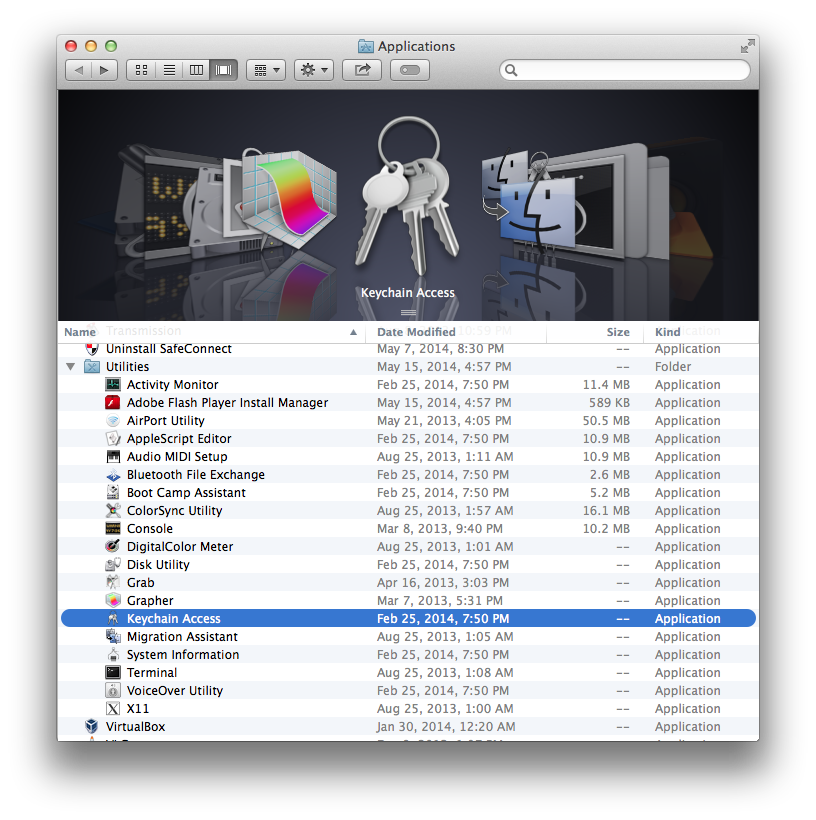This screenshot has height=820, width=816.
Task: Click the 16.1 MB size of ColorSync Utility
Action: (x=606, y=511)
